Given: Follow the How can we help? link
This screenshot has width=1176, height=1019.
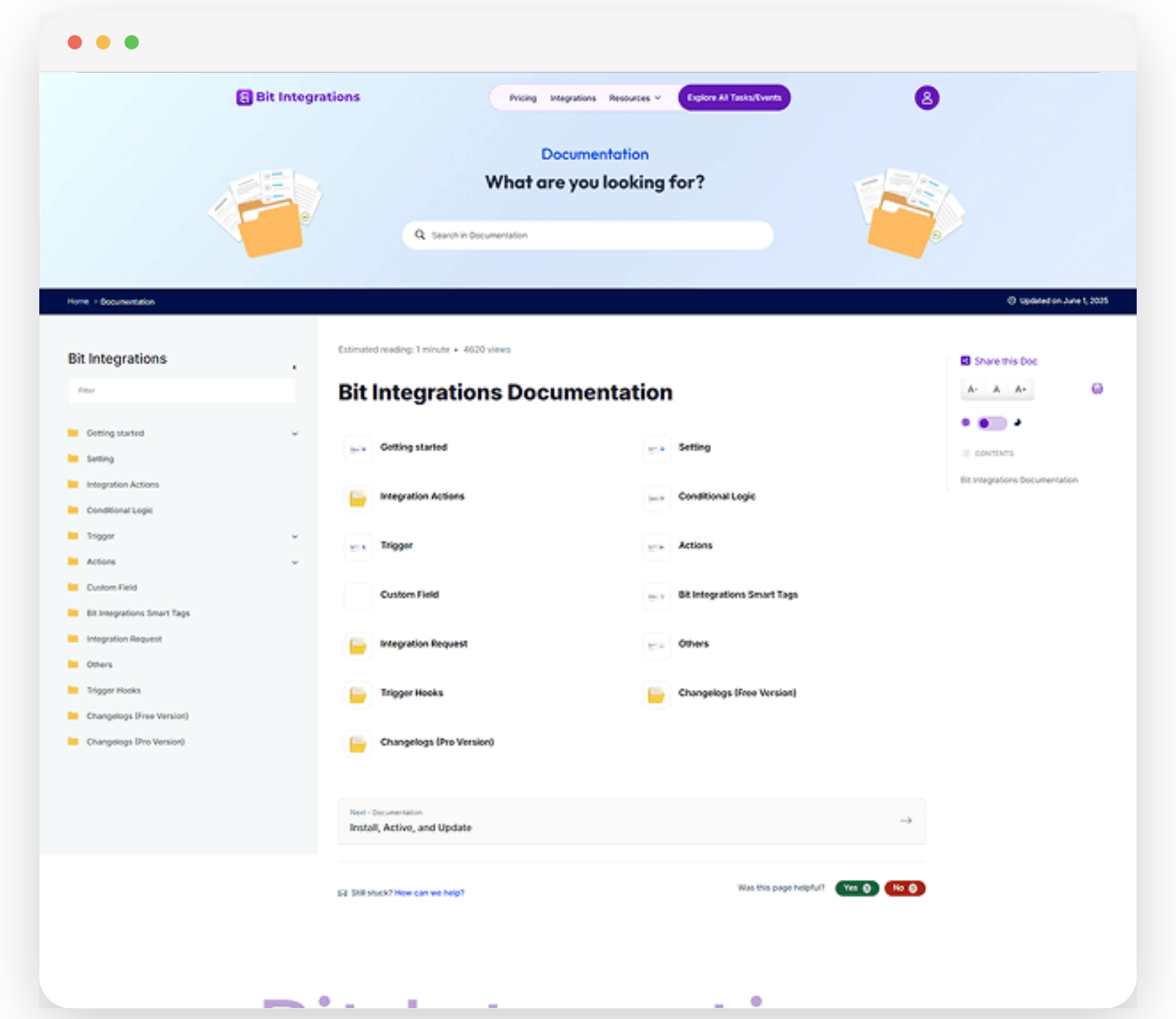Looking at the screenshot, I should click(x=429, y=892).
